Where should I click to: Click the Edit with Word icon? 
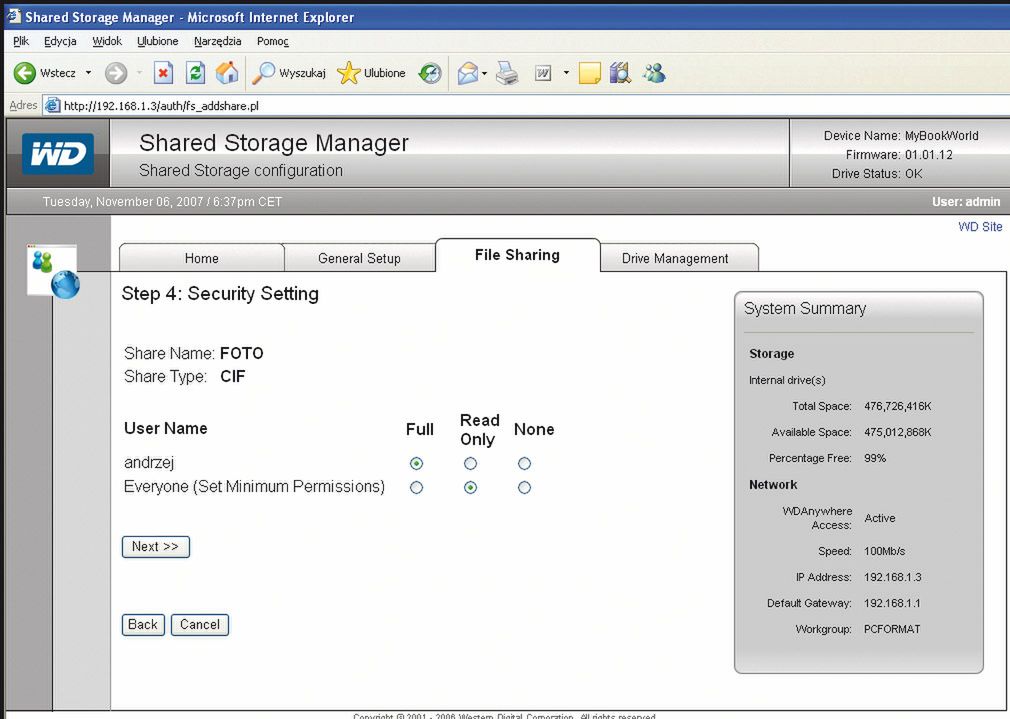click(543, 73)
